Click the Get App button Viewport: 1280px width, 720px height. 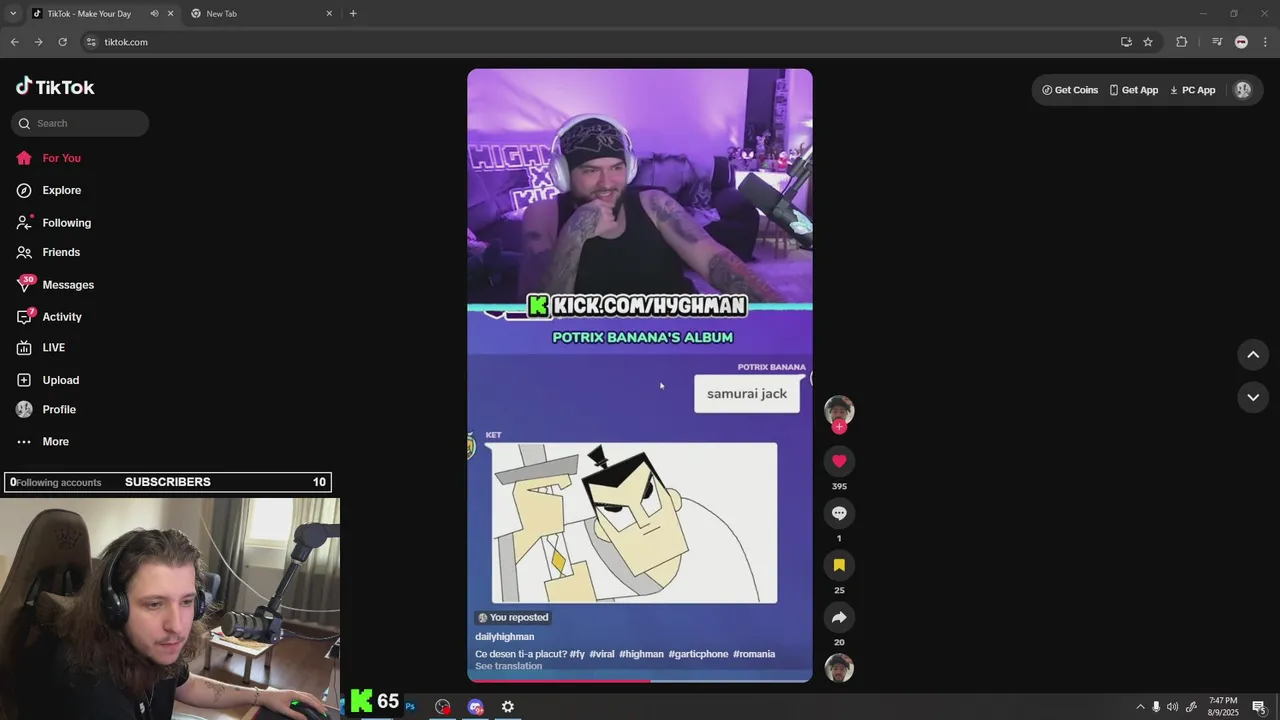pyautogui.click(x=1134, y=90)
